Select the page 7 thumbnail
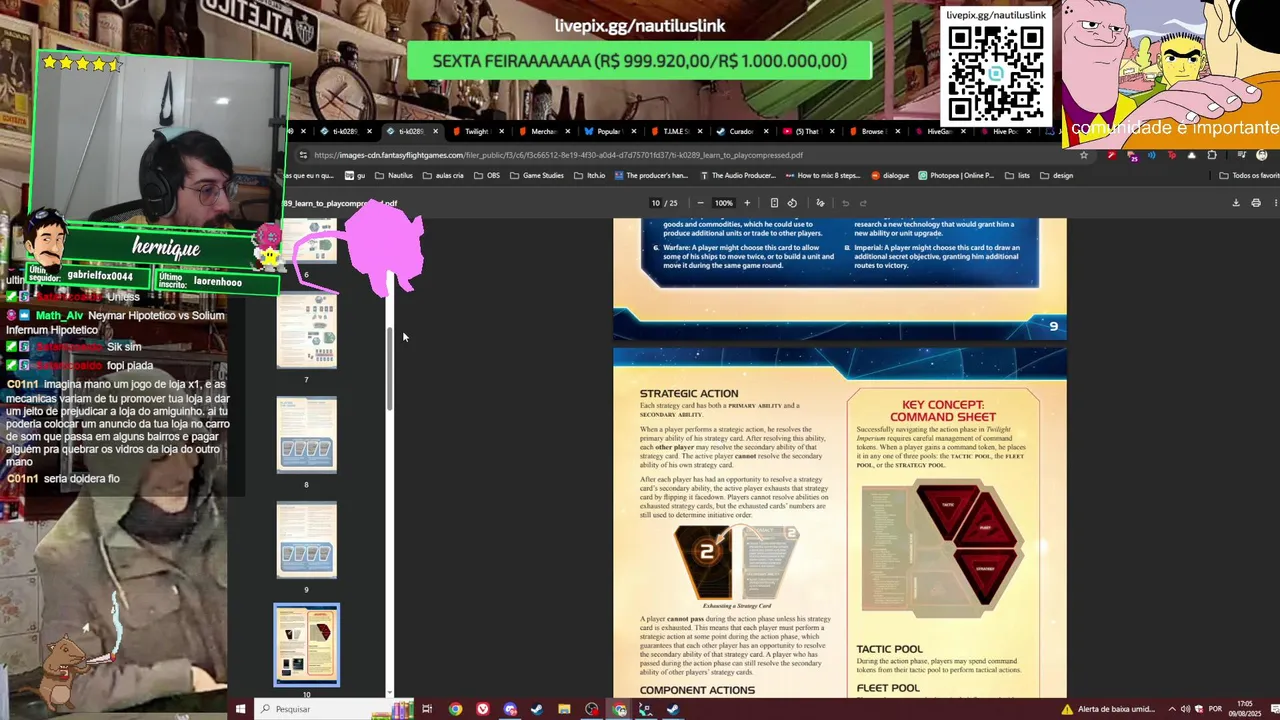The image size is (1280, 720). pos(307,330)
